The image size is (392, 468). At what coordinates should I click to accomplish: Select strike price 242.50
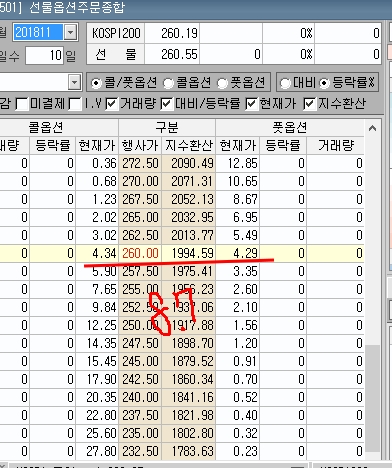[x=140, y=379]
